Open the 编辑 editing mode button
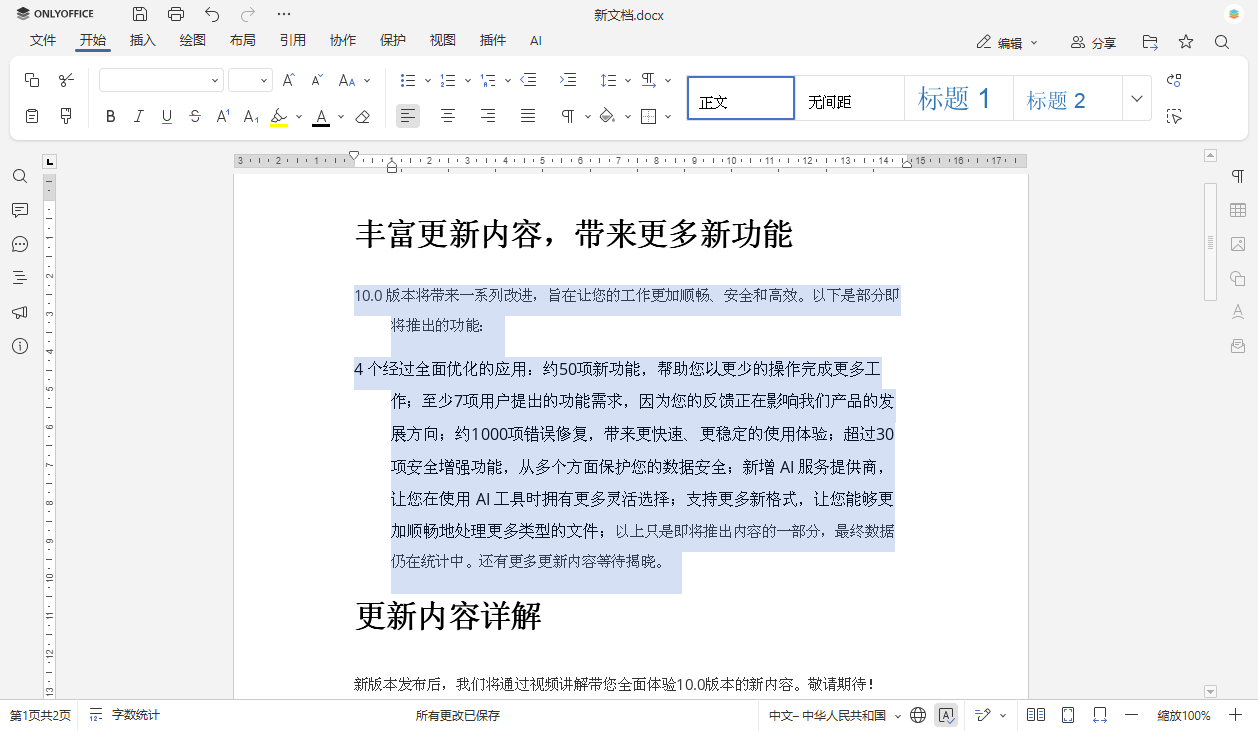This screenshot has height=731, width=1258. [x=1008, y=43]
